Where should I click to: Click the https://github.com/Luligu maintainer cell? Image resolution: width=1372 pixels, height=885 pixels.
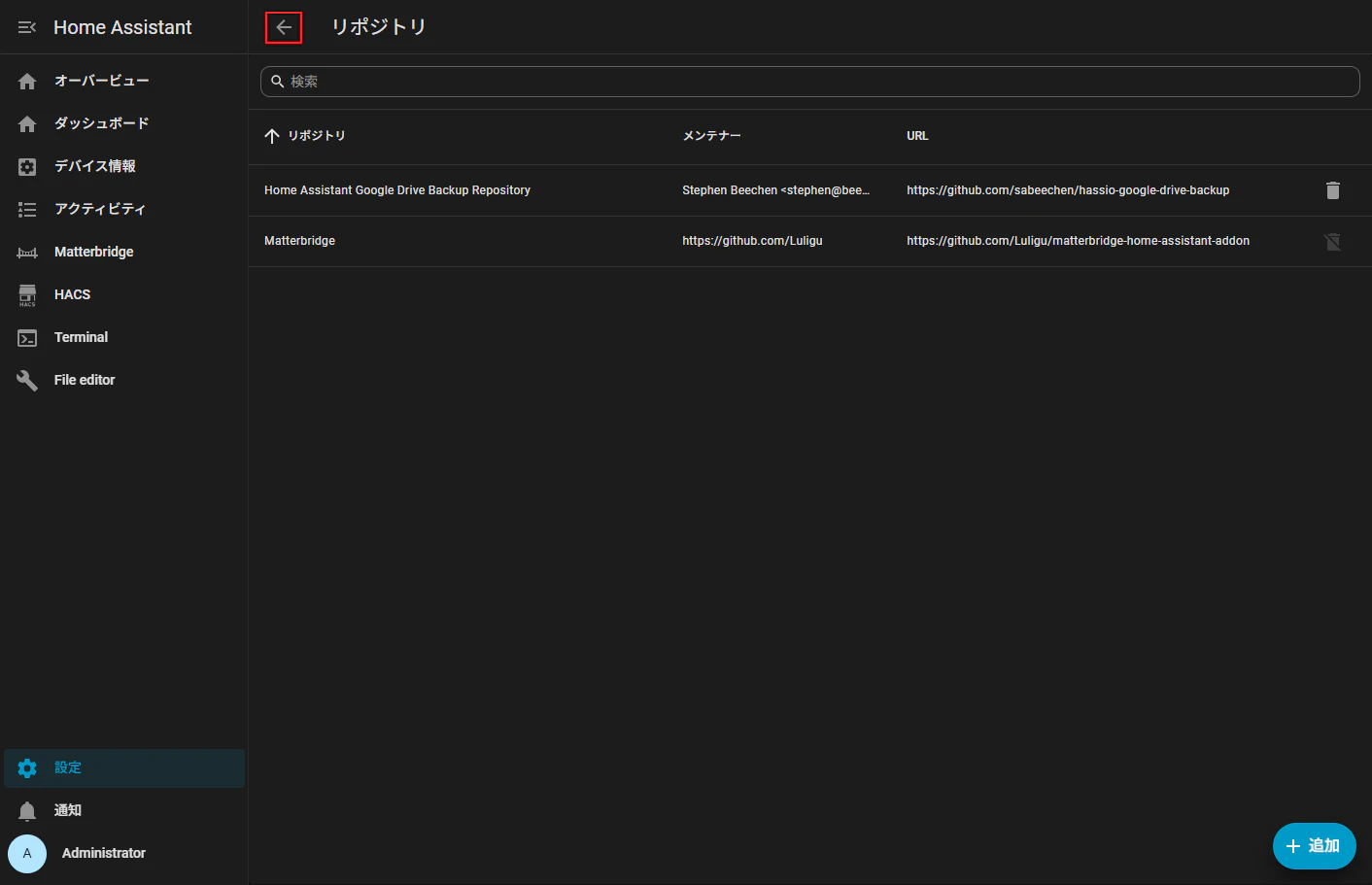click(x=752, y=241)
